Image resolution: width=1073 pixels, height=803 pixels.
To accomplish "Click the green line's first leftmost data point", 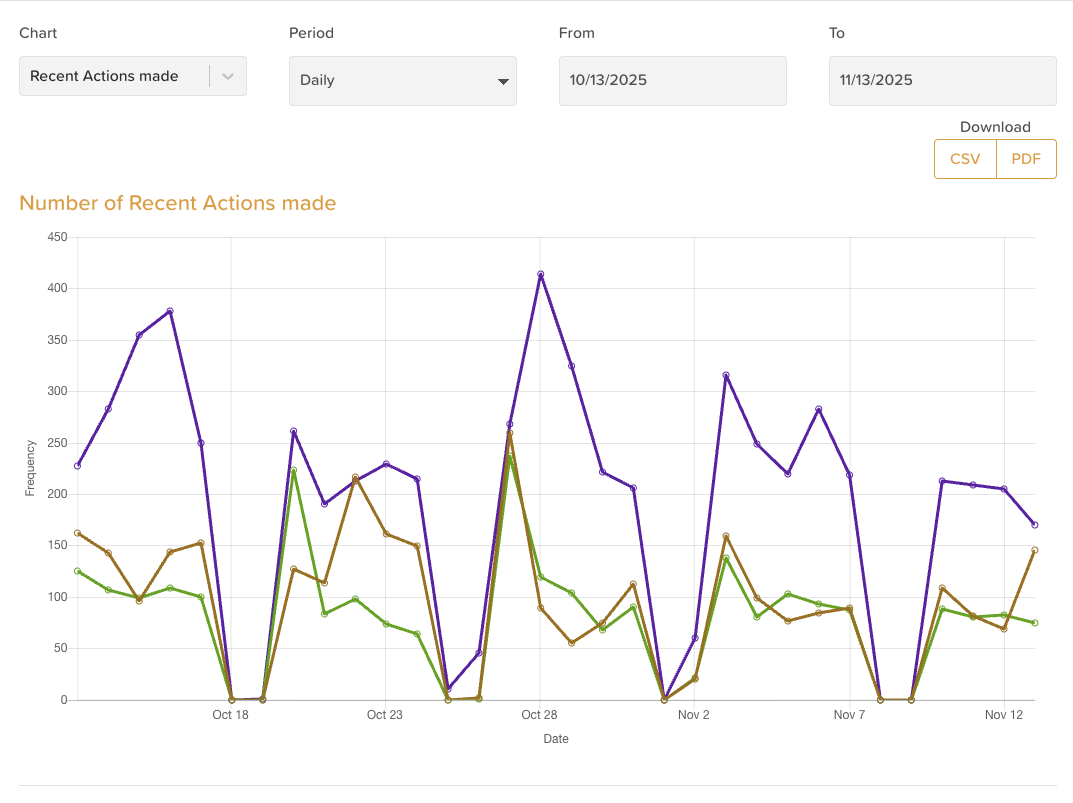I will point(77,571).
